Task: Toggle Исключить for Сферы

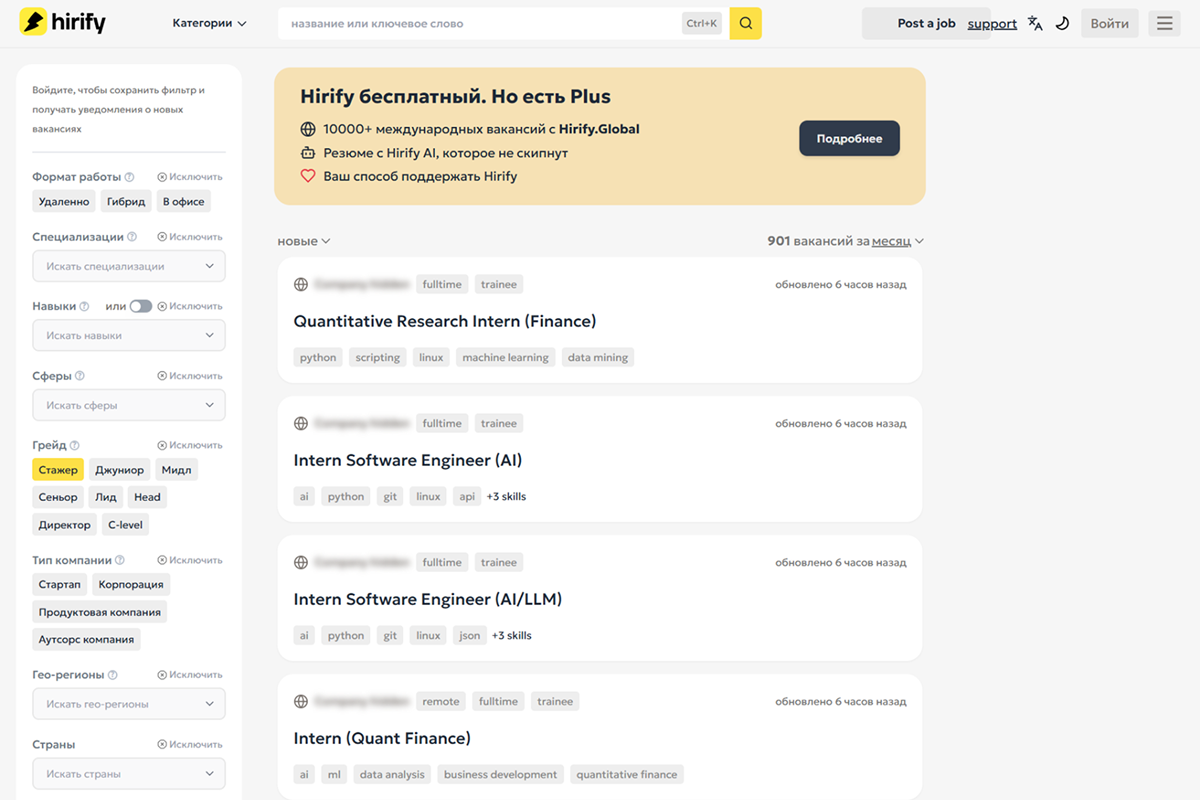Action: point(190,376)
